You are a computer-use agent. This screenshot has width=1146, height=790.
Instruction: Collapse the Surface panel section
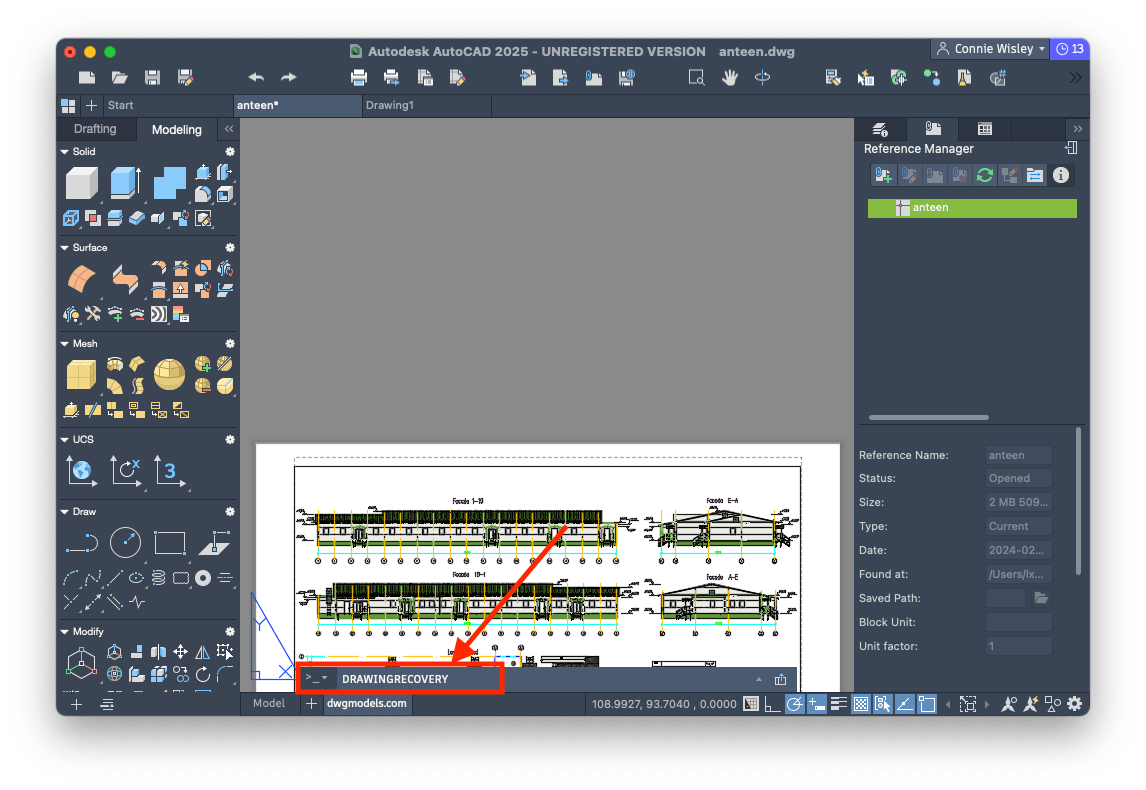65,248
